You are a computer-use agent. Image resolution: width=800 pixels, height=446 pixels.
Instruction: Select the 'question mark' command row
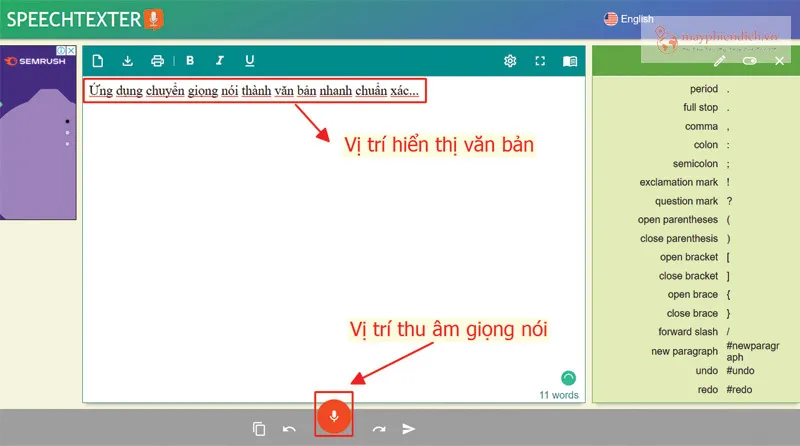click(696, 201)
